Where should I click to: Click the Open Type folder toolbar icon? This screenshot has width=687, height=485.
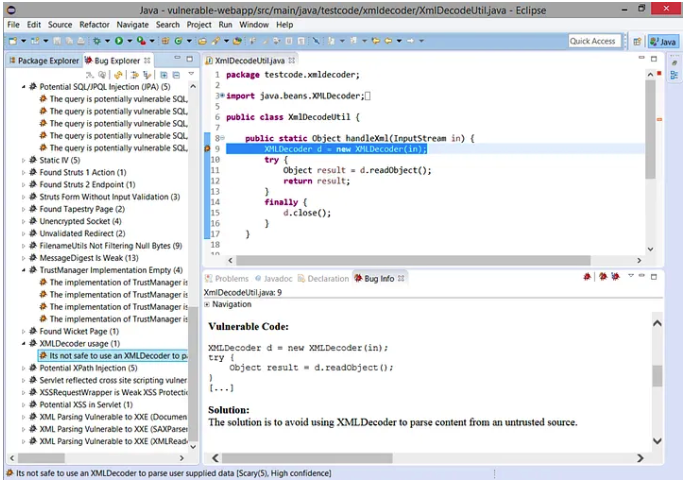[x=202, y=41]
